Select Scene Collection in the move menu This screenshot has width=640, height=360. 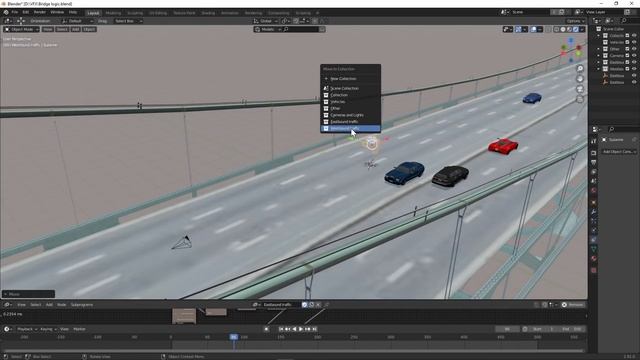tap(351, 88)
